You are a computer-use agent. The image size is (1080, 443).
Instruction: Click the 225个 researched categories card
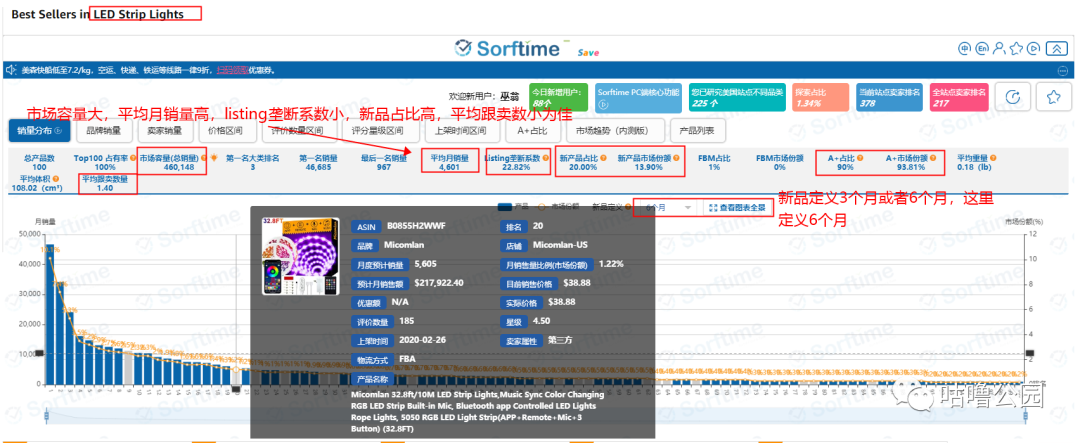[x=737, y=97]
